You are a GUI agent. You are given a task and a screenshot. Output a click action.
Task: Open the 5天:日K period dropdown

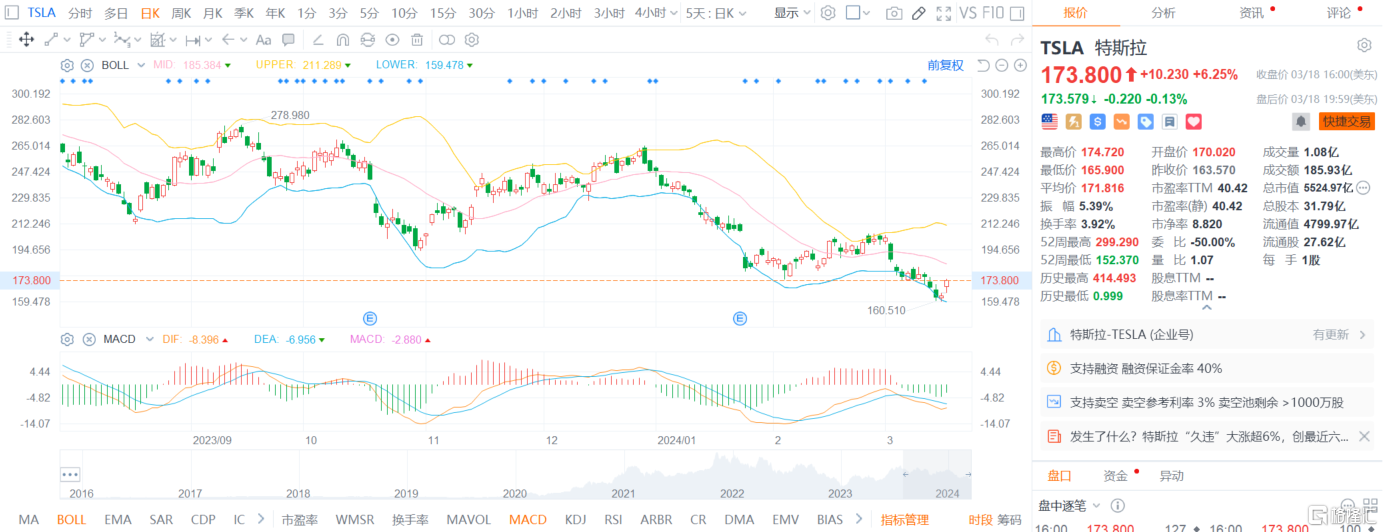[x=716, y=13]
